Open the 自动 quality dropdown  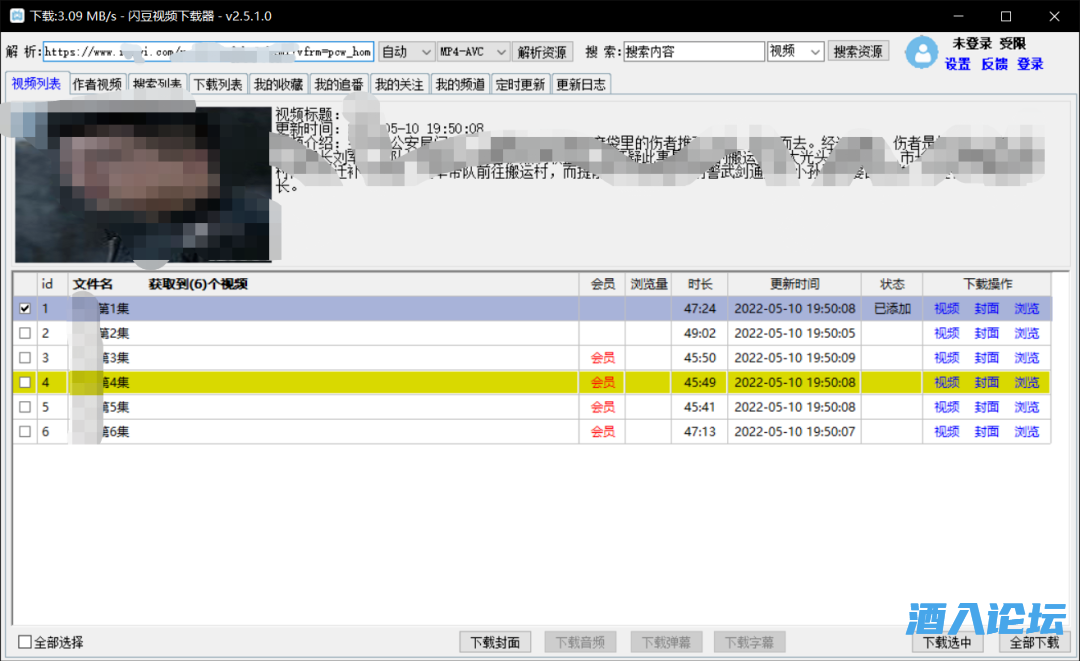coord(406,52)
